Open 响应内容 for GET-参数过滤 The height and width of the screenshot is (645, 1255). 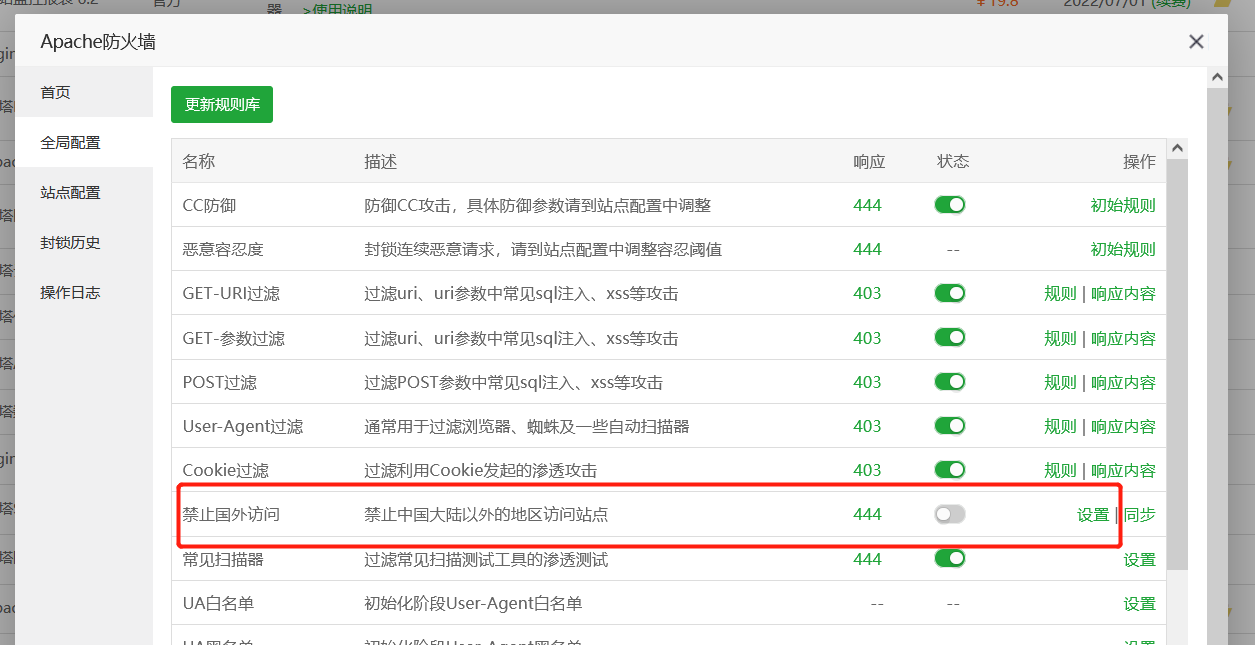(x=1123, y=338)
